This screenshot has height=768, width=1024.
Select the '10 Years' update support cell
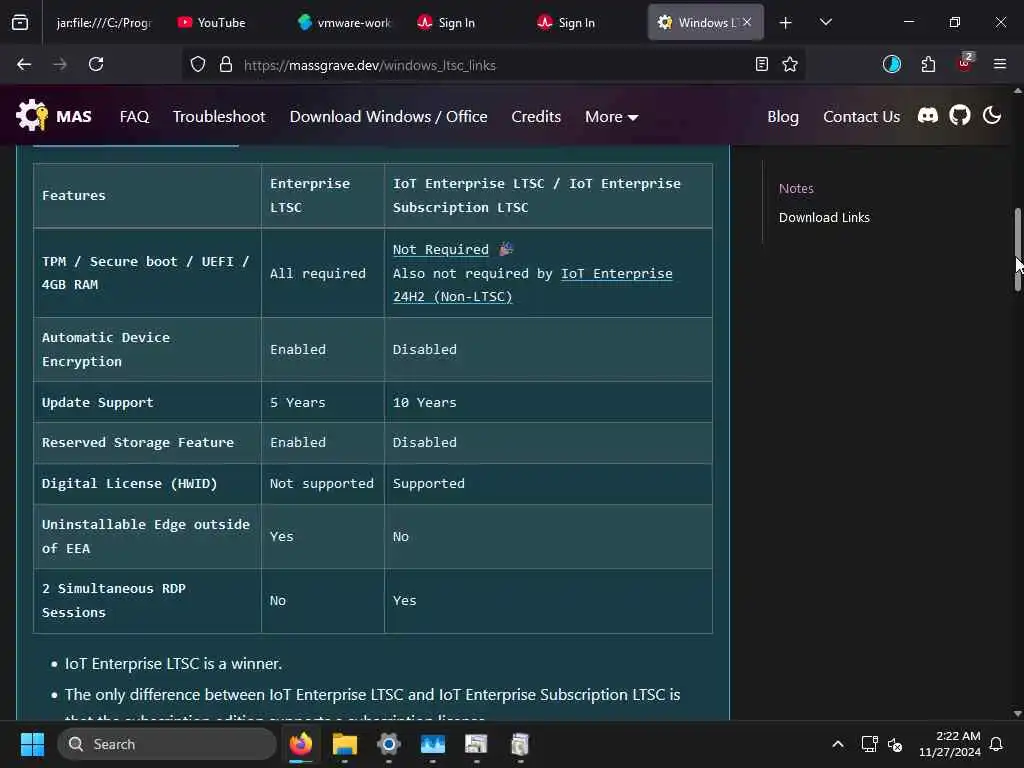click(549, 402)
